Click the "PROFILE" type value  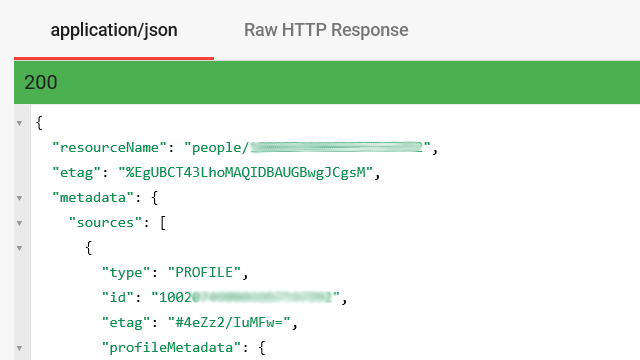pyautogui.click(x=204, y=272)
